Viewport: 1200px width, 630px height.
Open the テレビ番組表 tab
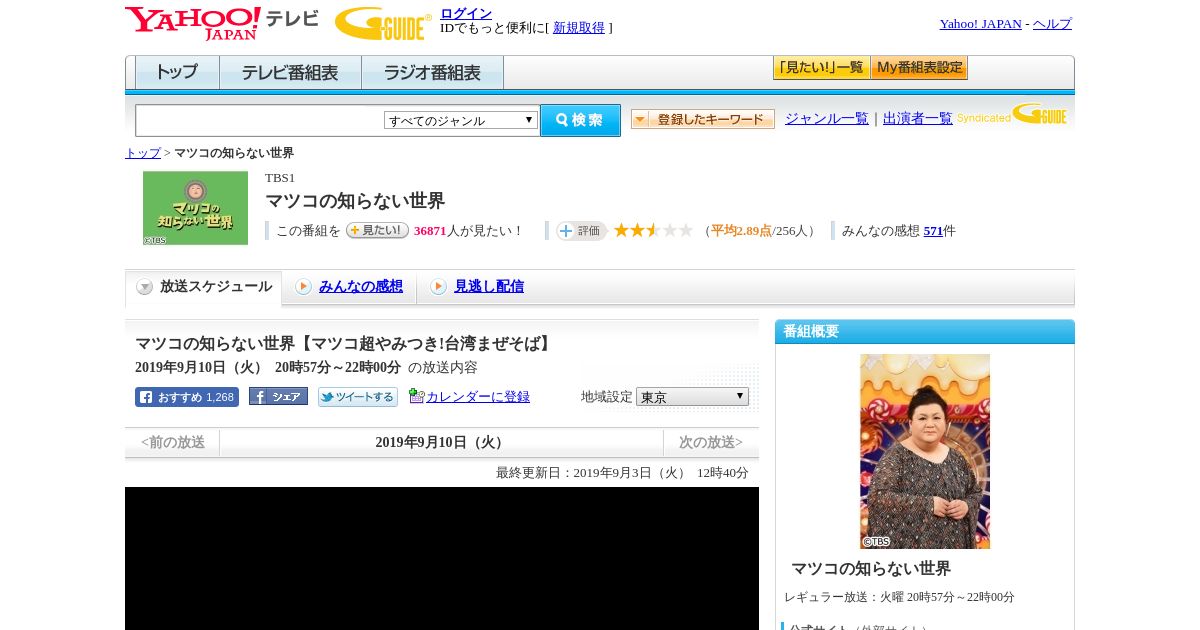coord(290,72)
